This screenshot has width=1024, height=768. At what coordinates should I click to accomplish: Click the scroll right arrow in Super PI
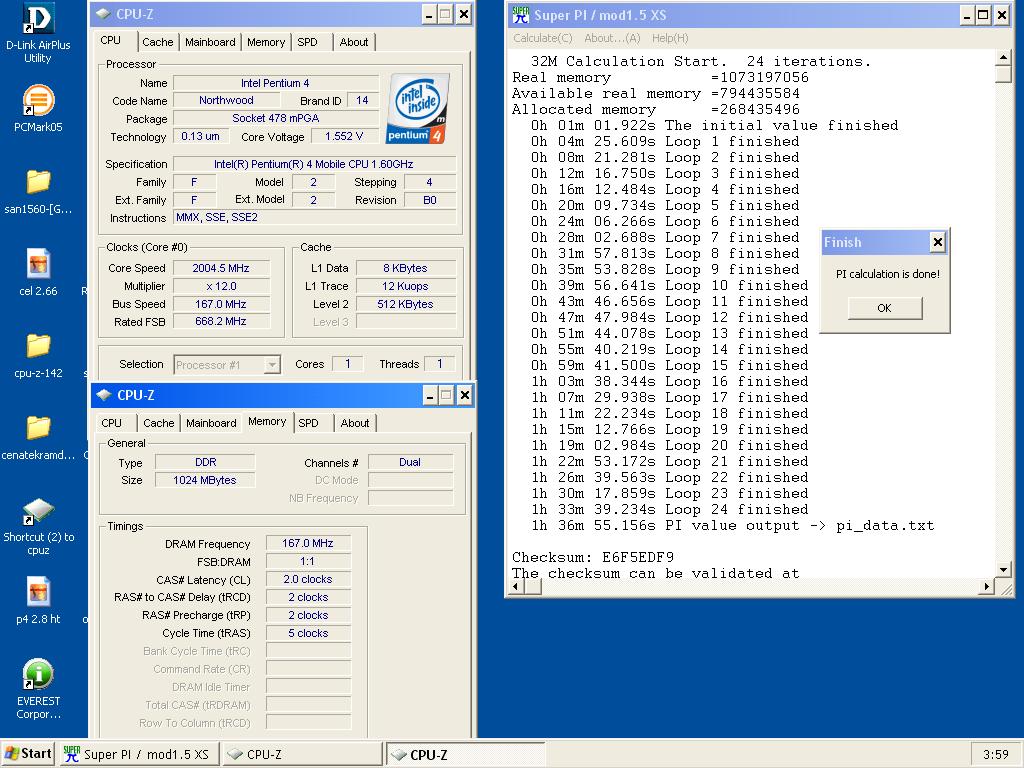coord(986,586)
